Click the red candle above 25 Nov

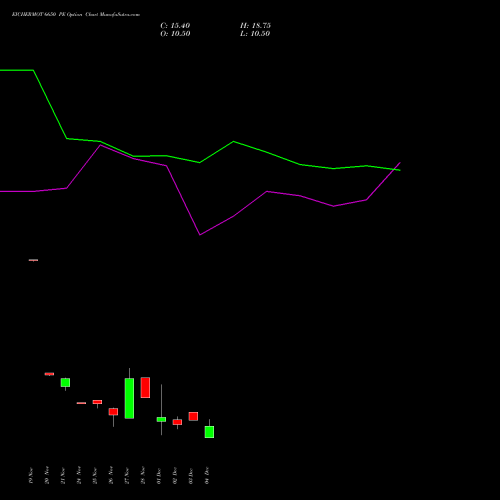pos(97,402)
